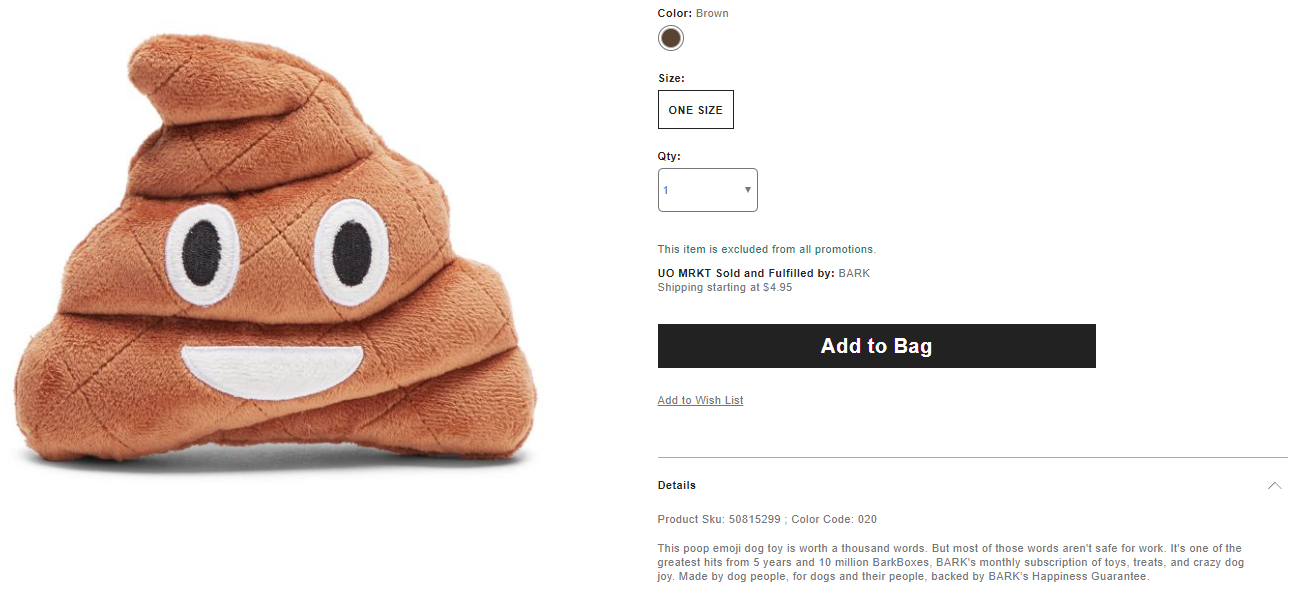Click the Product Sku 50815299 line
1301x598 pixels.
coord(767,520)
